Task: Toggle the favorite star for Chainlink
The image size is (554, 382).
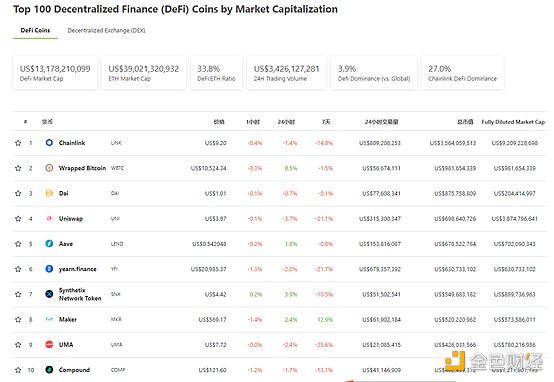Action: 18,143
